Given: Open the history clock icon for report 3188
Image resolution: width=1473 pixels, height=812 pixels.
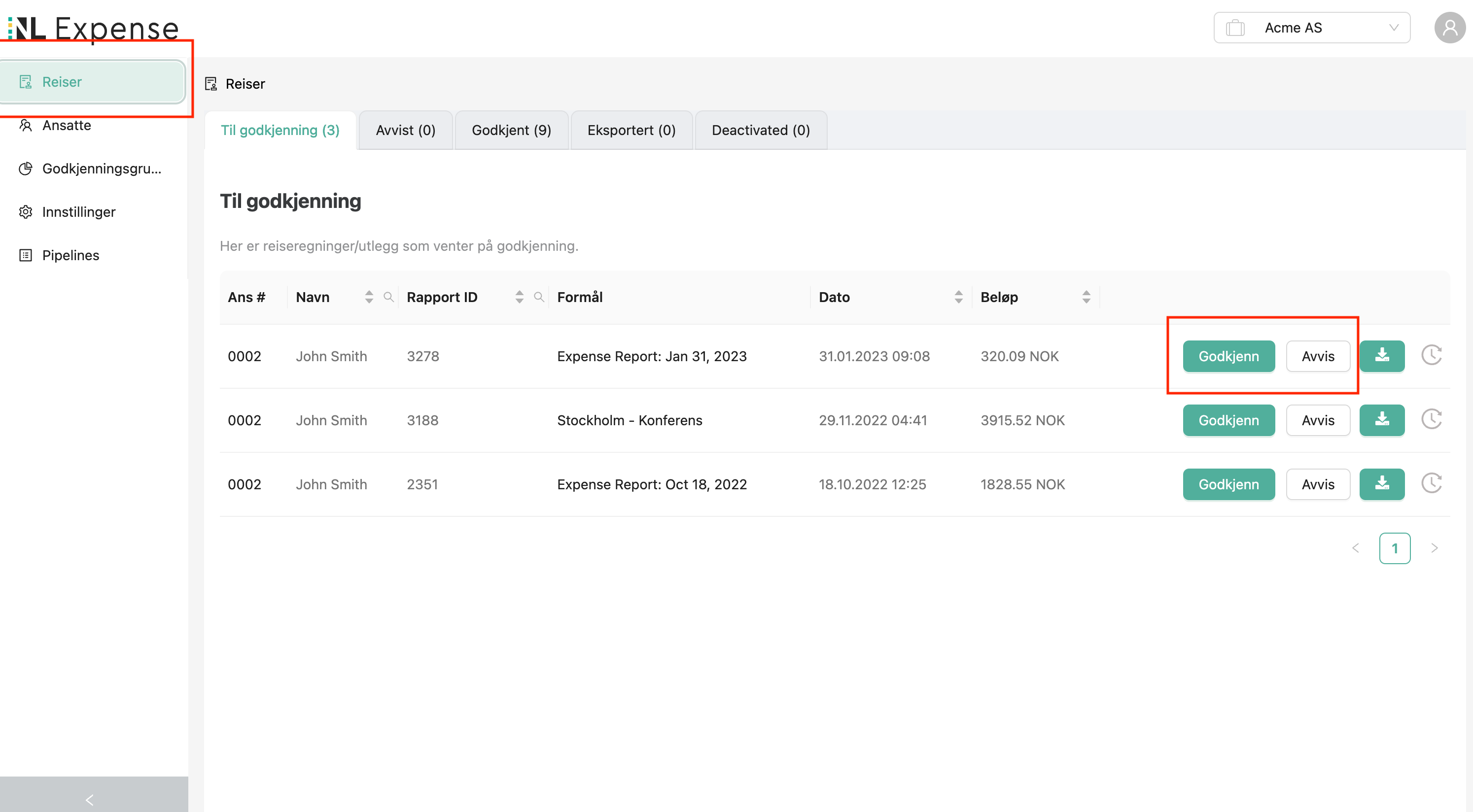Looking at the screenshot, I should click(x=1431, y=420).
